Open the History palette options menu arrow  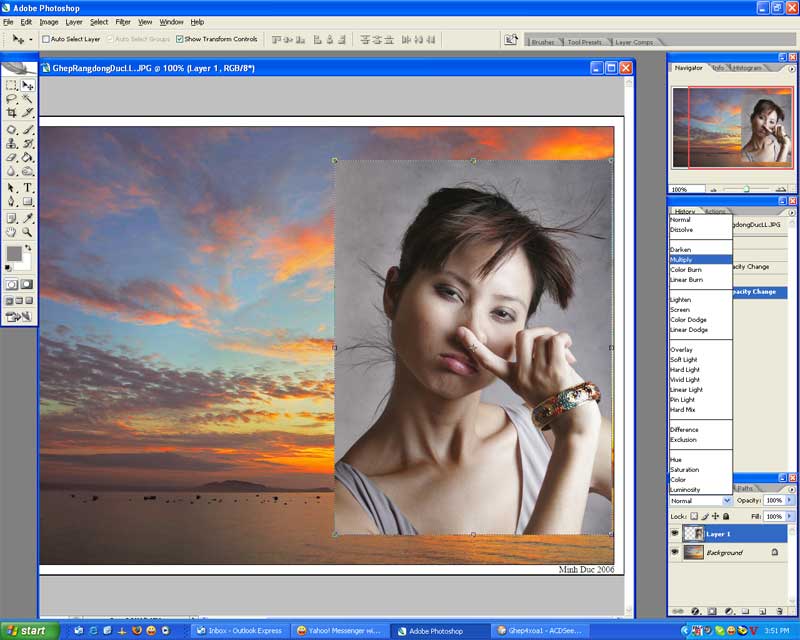[x=791, y=212]
